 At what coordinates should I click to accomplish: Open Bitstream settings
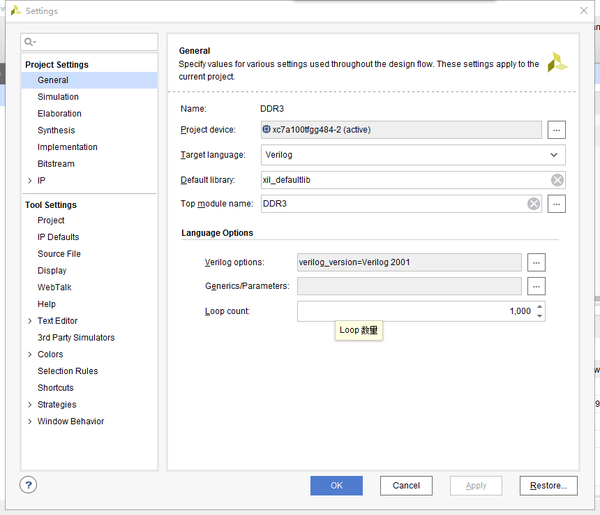56,164
